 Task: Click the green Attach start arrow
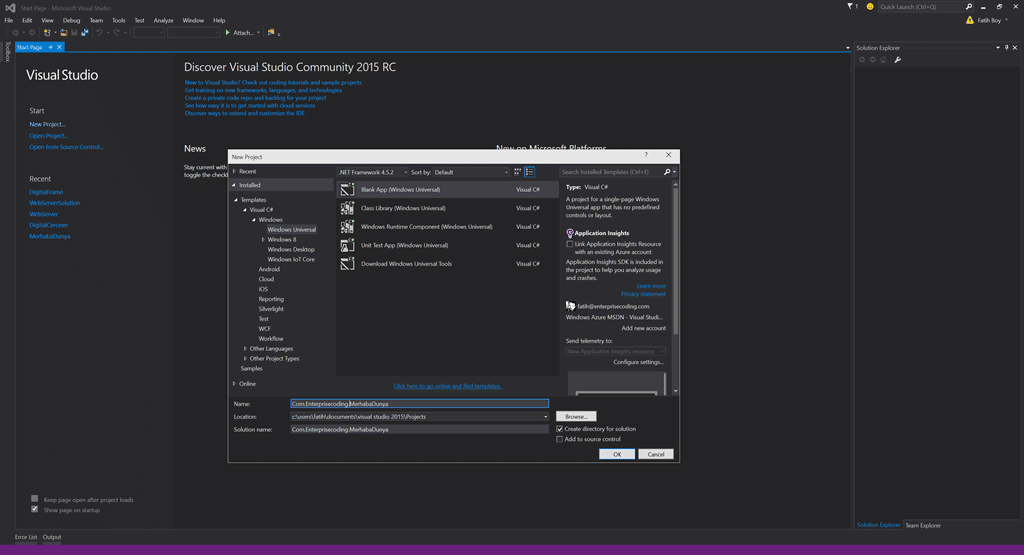tap(227, 33)
